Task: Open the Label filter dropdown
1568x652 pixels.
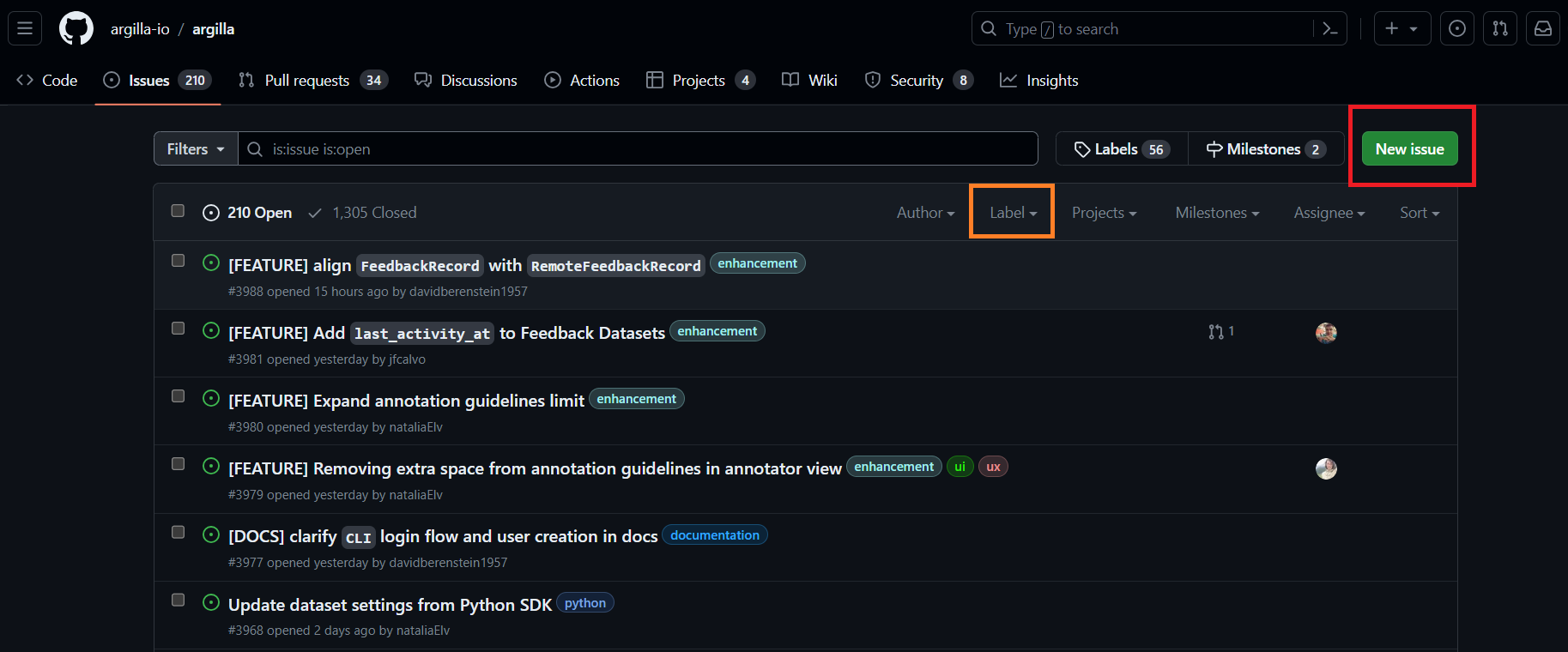Action: (1012, 213)
